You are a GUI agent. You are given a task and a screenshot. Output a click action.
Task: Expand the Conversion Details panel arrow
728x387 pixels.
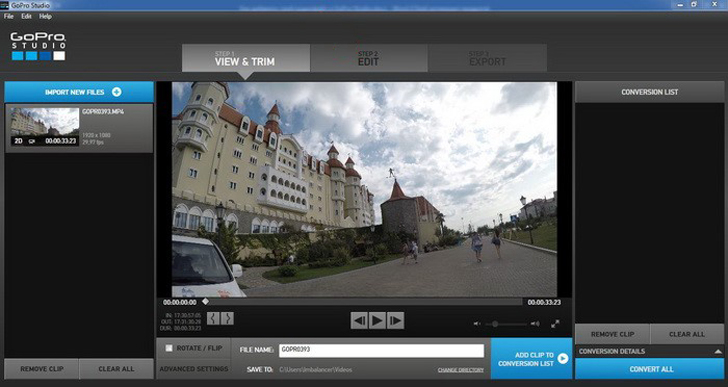tap(718, 352)
